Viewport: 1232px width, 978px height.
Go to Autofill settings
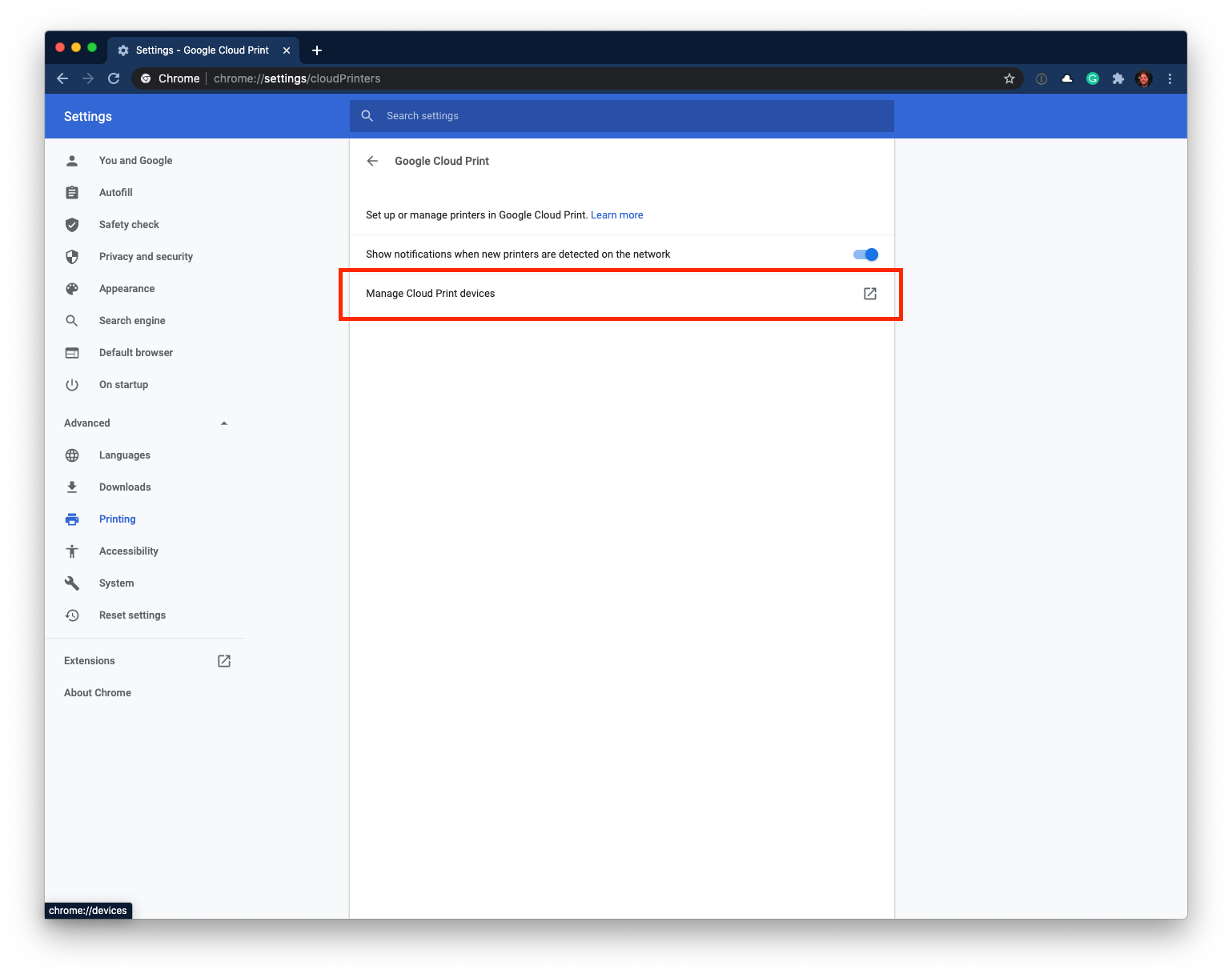point(116,193)
